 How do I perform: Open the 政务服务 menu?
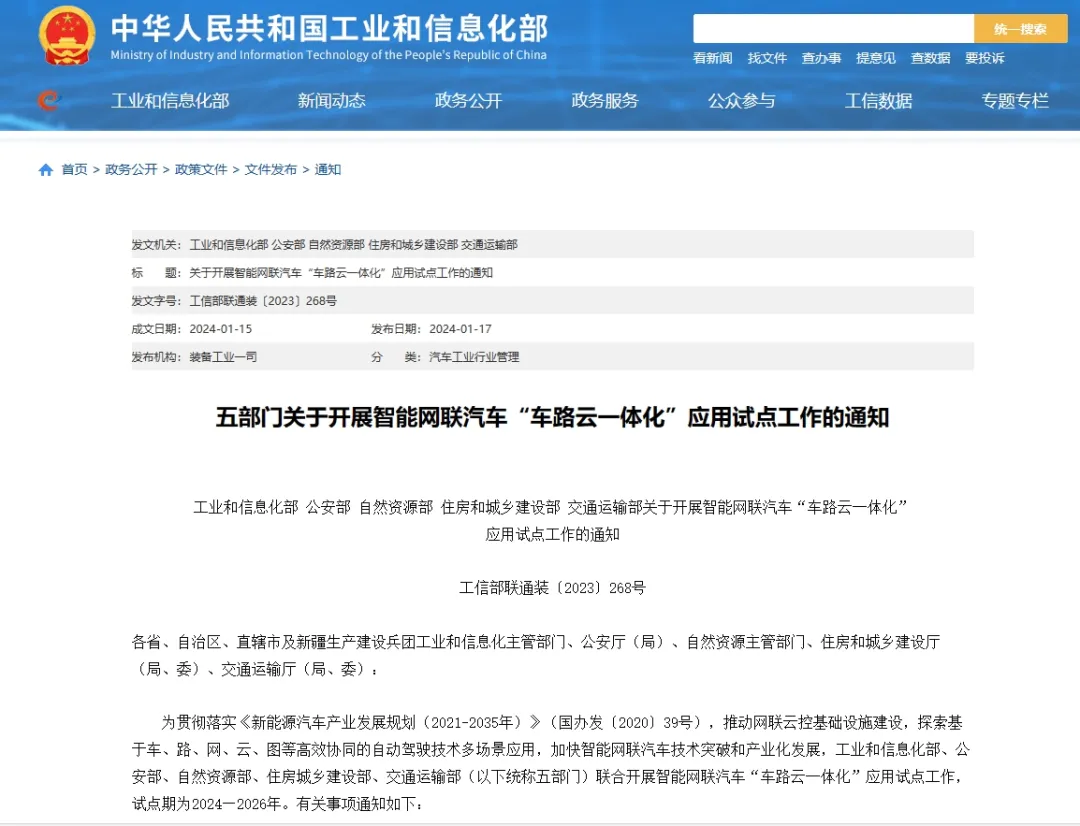(605, 101)
